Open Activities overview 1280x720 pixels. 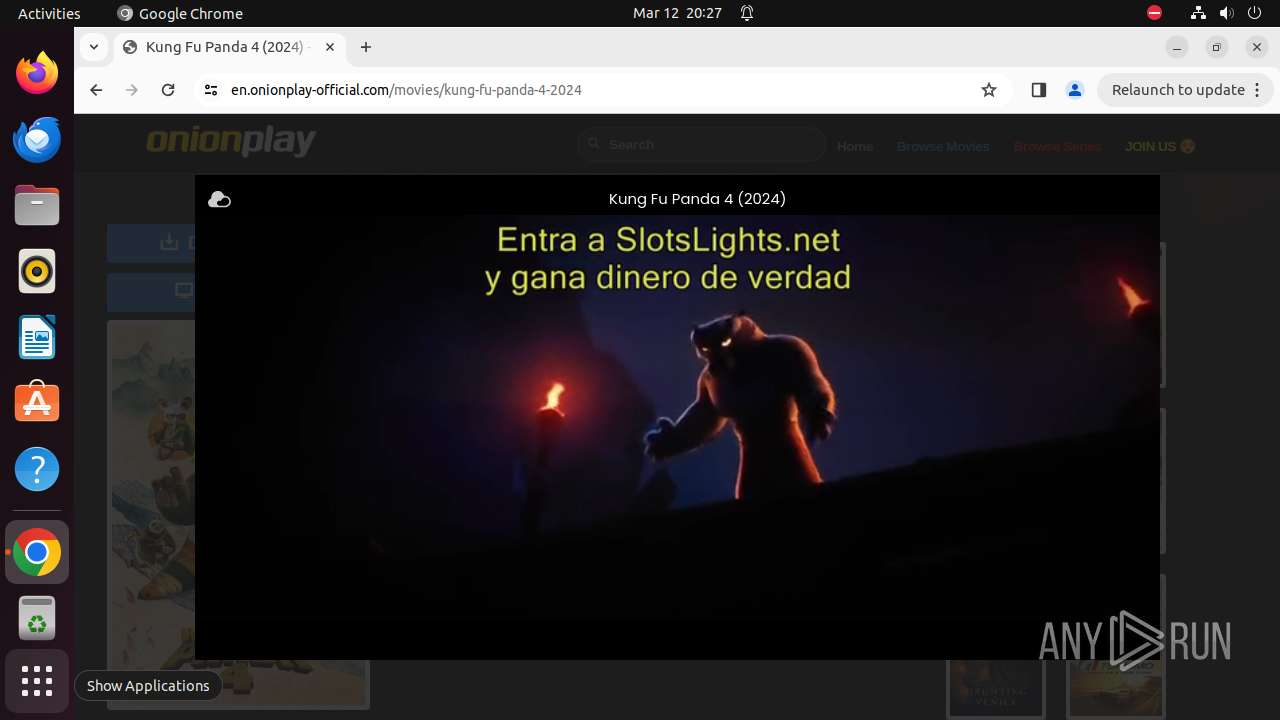click(x=49, y=13)
